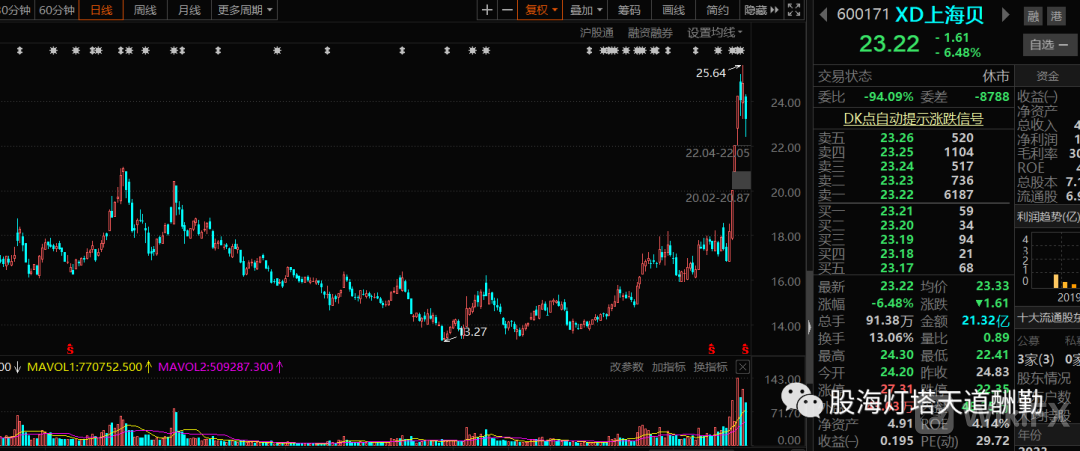Click the 卖四 ask price 23.25
The height and width of the screenshot is (451, 1080).
(x=897, y=151)
